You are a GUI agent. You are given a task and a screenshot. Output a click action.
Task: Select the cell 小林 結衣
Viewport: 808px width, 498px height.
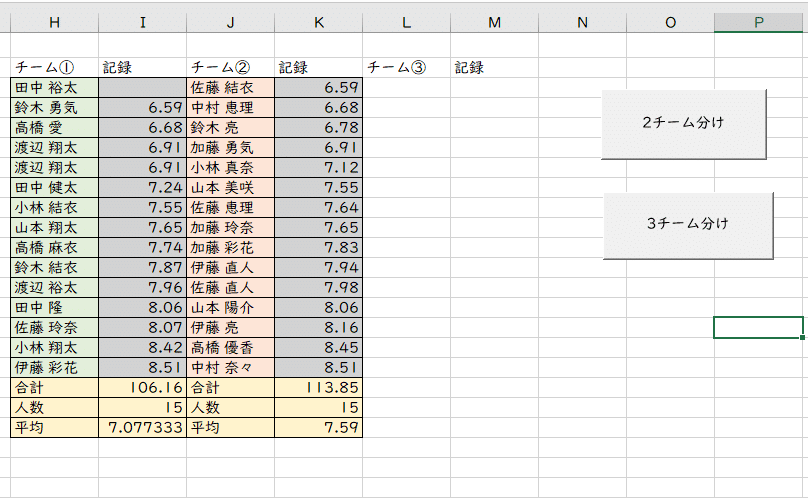(x=54, y=208)
